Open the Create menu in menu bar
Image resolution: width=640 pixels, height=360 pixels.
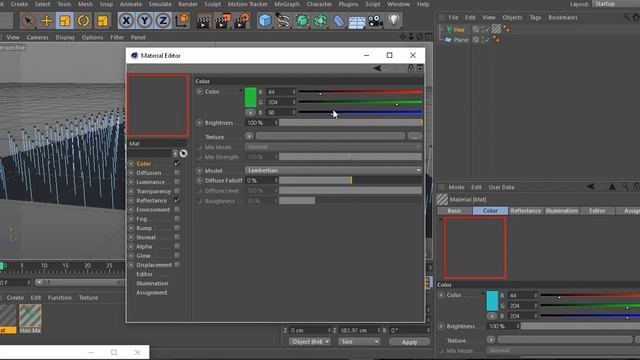pos(19,4)
